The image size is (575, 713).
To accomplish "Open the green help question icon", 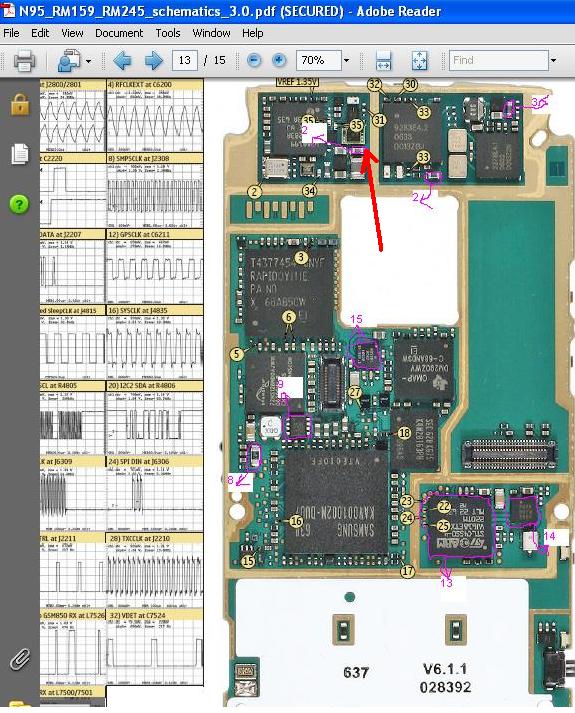I will coord(19,204).
